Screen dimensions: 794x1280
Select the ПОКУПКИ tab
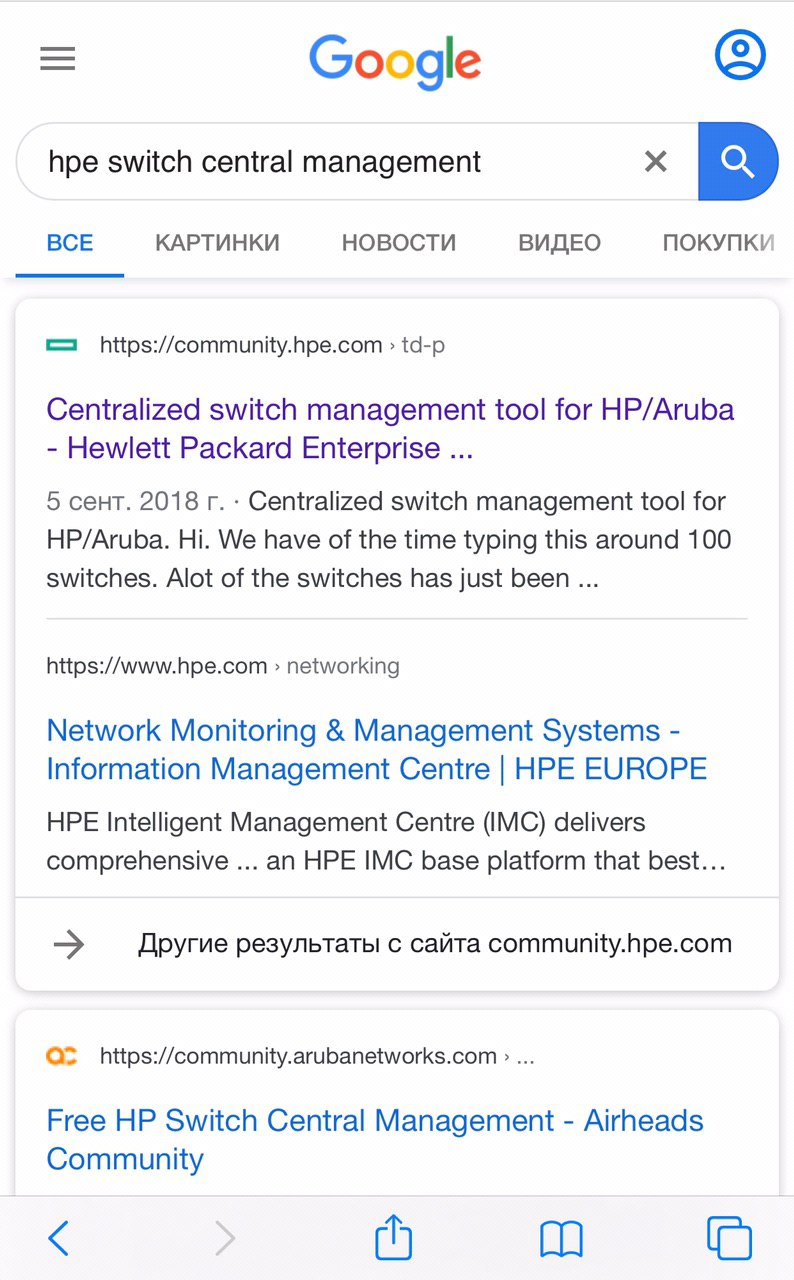coord(718,242)
